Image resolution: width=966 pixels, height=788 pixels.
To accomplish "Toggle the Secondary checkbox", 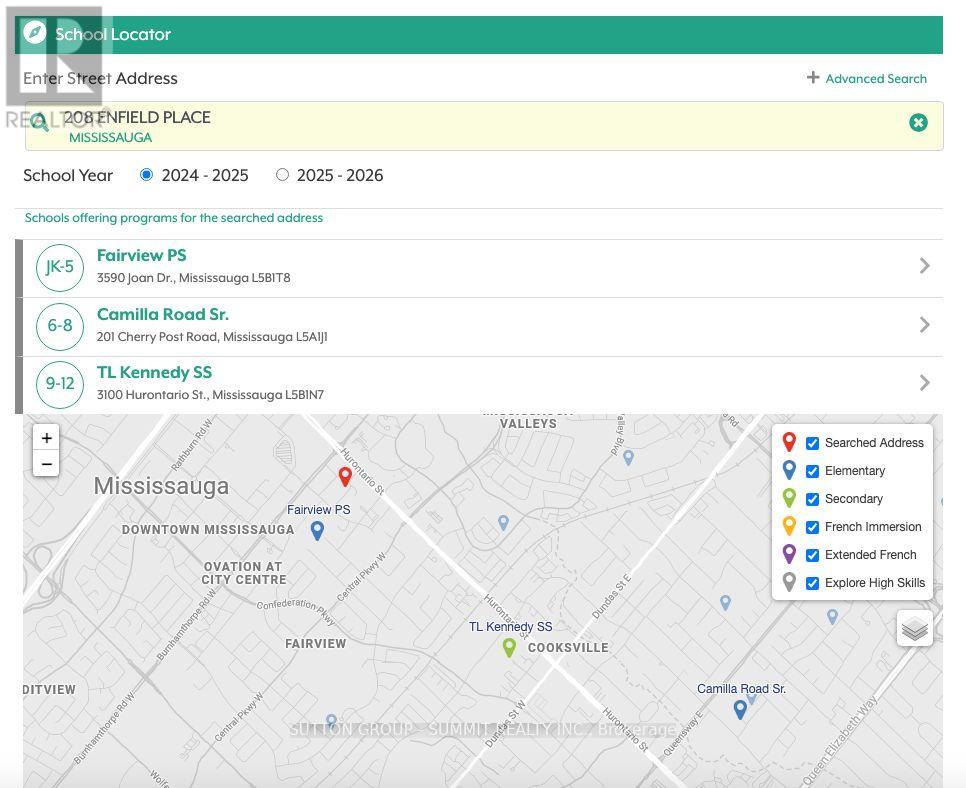I will (813, 499).
